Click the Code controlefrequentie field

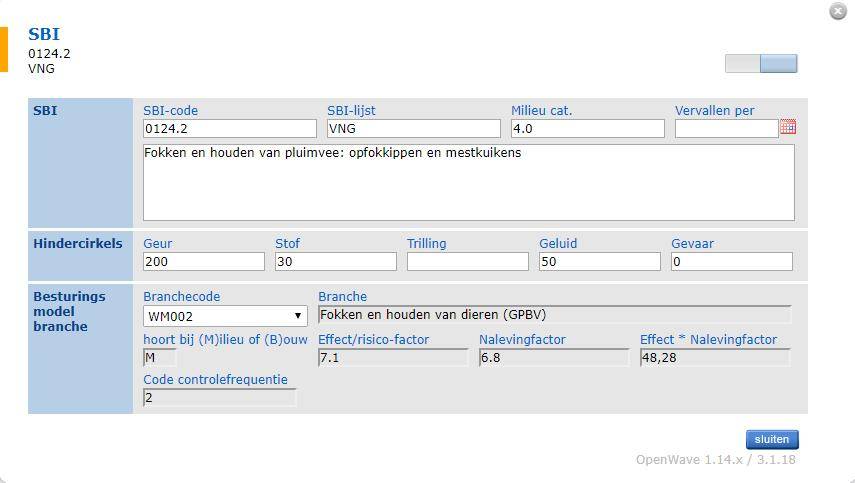(220, 397)
